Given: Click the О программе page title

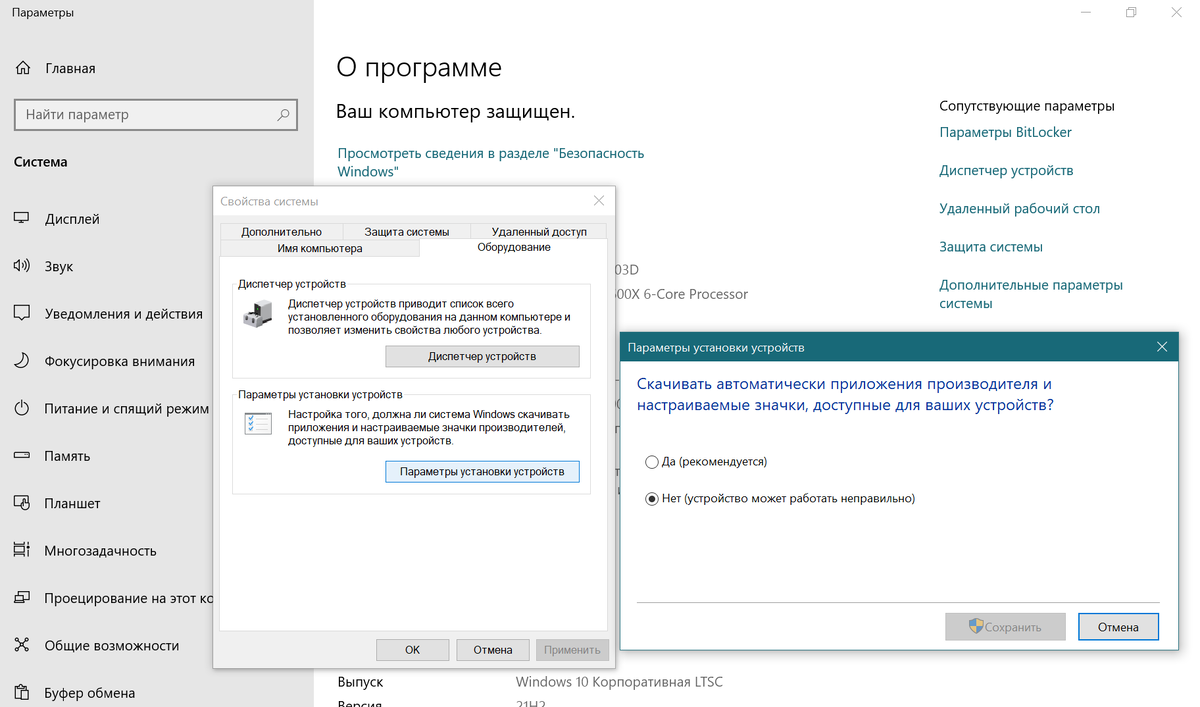Looking at the screenshot, I should click(419, 67).
